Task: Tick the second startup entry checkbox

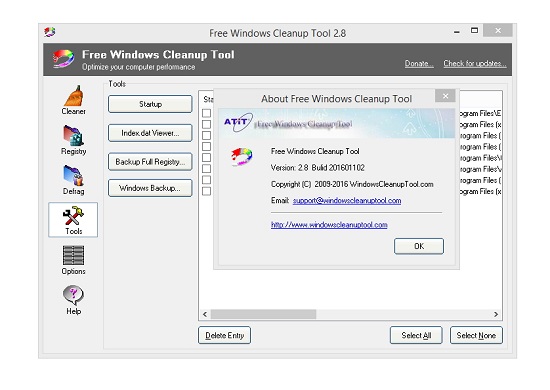Action: pos(207,124)
